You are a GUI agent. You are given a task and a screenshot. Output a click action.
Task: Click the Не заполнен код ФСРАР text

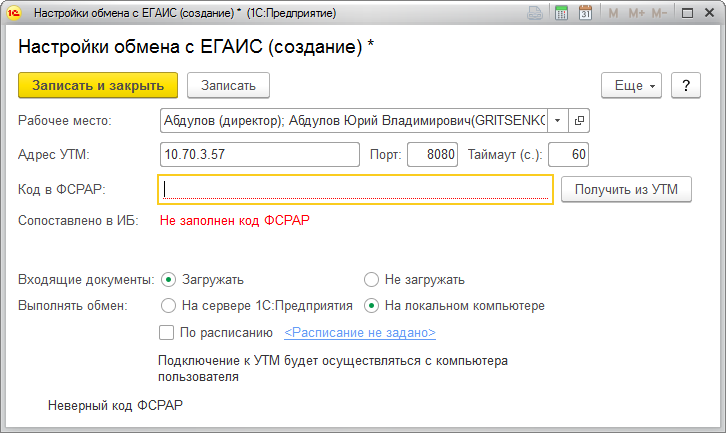click(x=235, y=220)
